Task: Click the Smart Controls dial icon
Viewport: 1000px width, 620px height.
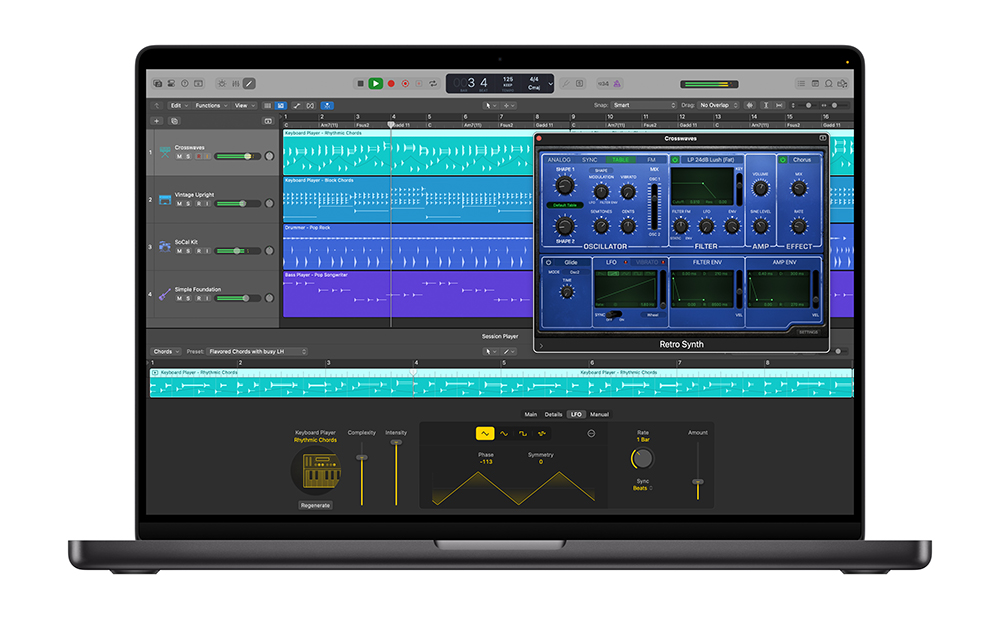Action: click(x=221, y=84)
